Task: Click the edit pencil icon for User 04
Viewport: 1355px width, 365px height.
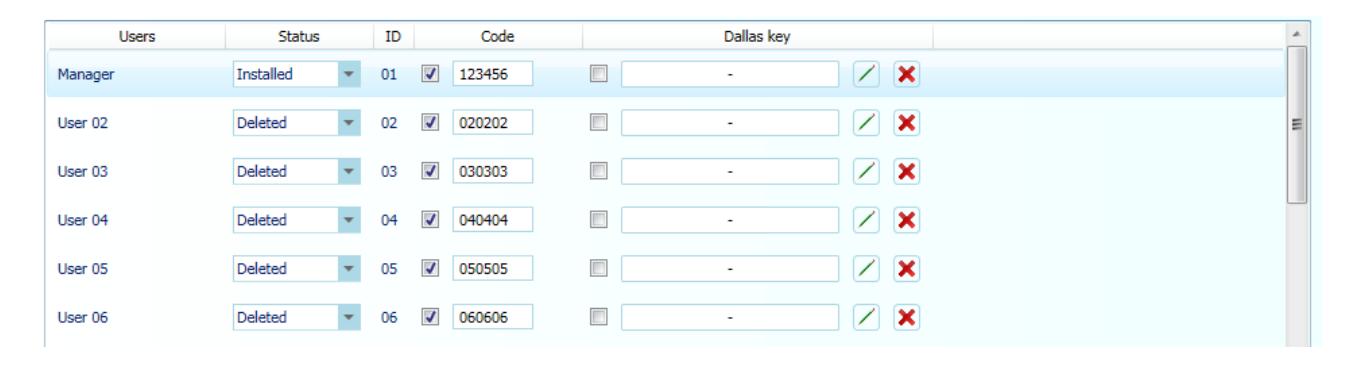Action: tap(866, 220)
